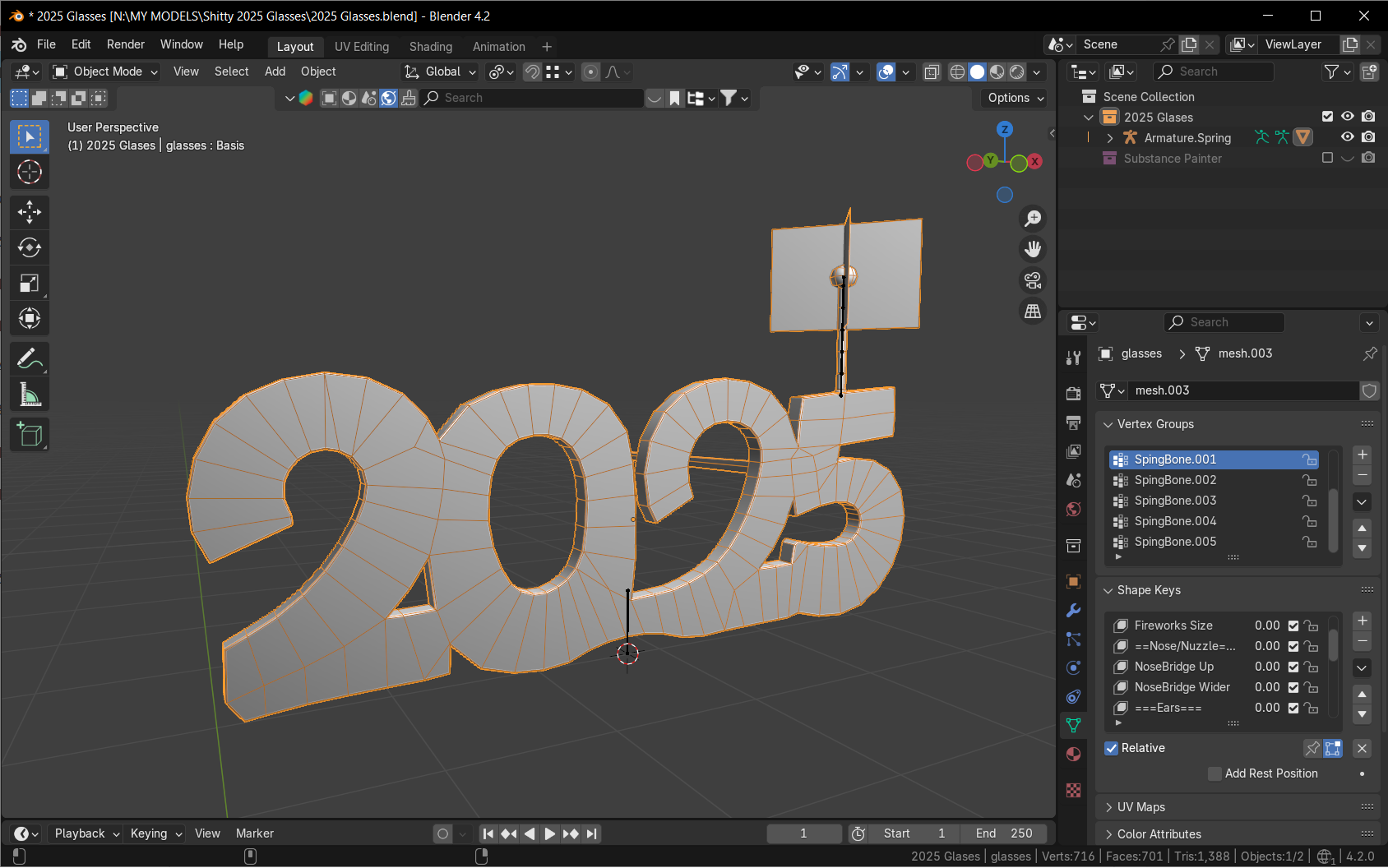The height and width of the screenshot is (868, 1388).
Task: Click the Pan view hand icon
Action: point(1033,249)
